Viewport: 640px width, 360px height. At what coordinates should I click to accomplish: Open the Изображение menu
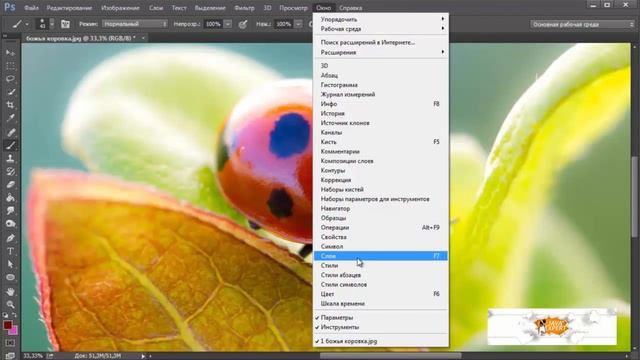pyautogui.click(x=120, y=8)
